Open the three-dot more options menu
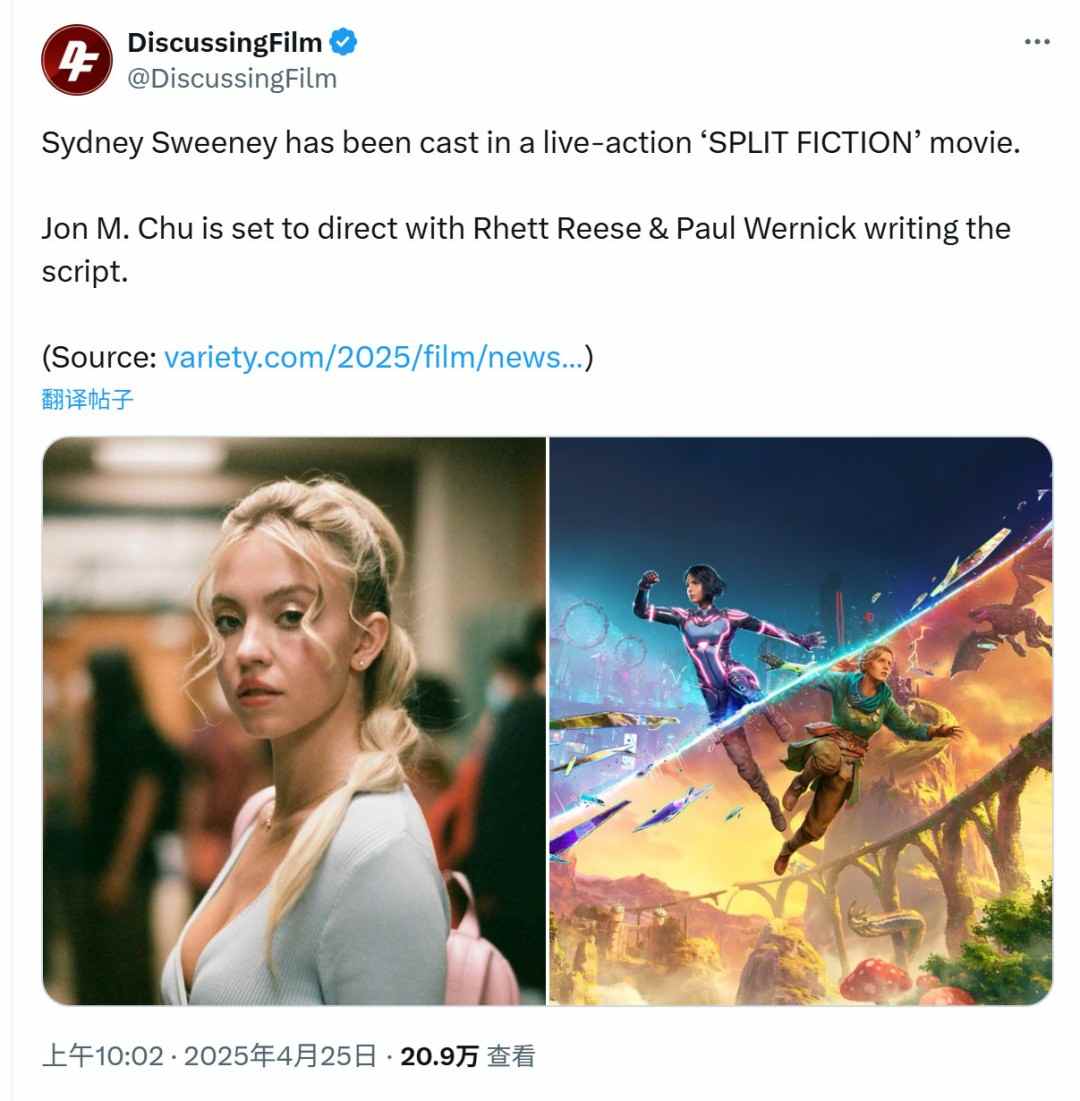 [x=1036, y=42]
